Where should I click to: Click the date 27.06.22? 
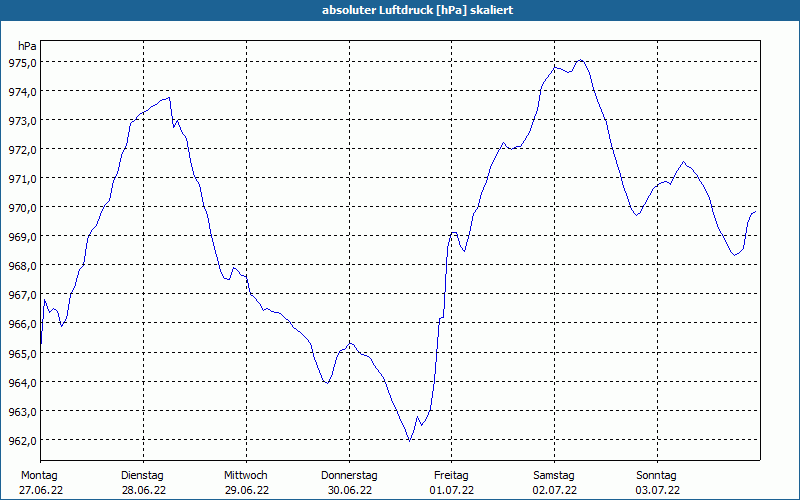coord(41,490)
